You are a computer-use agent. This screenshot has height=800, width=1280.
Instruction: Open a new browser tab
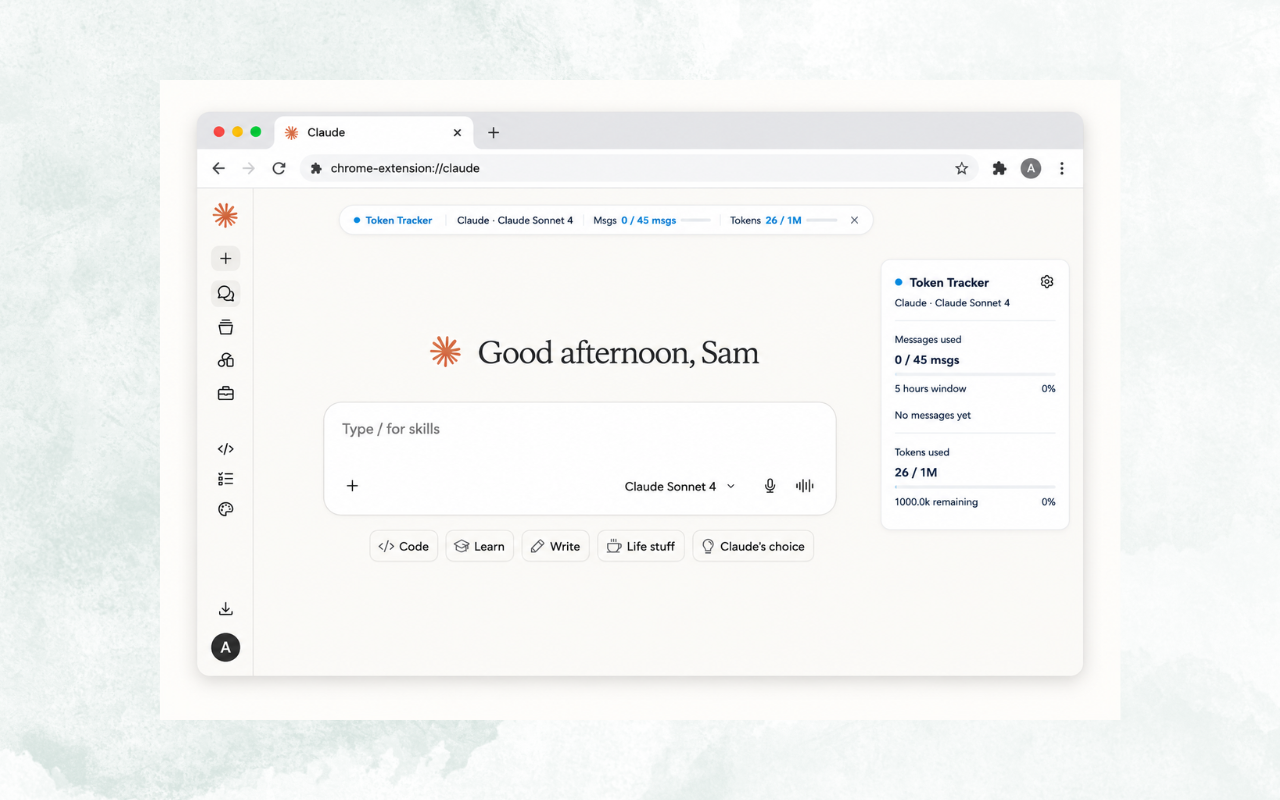coord(493,132)
